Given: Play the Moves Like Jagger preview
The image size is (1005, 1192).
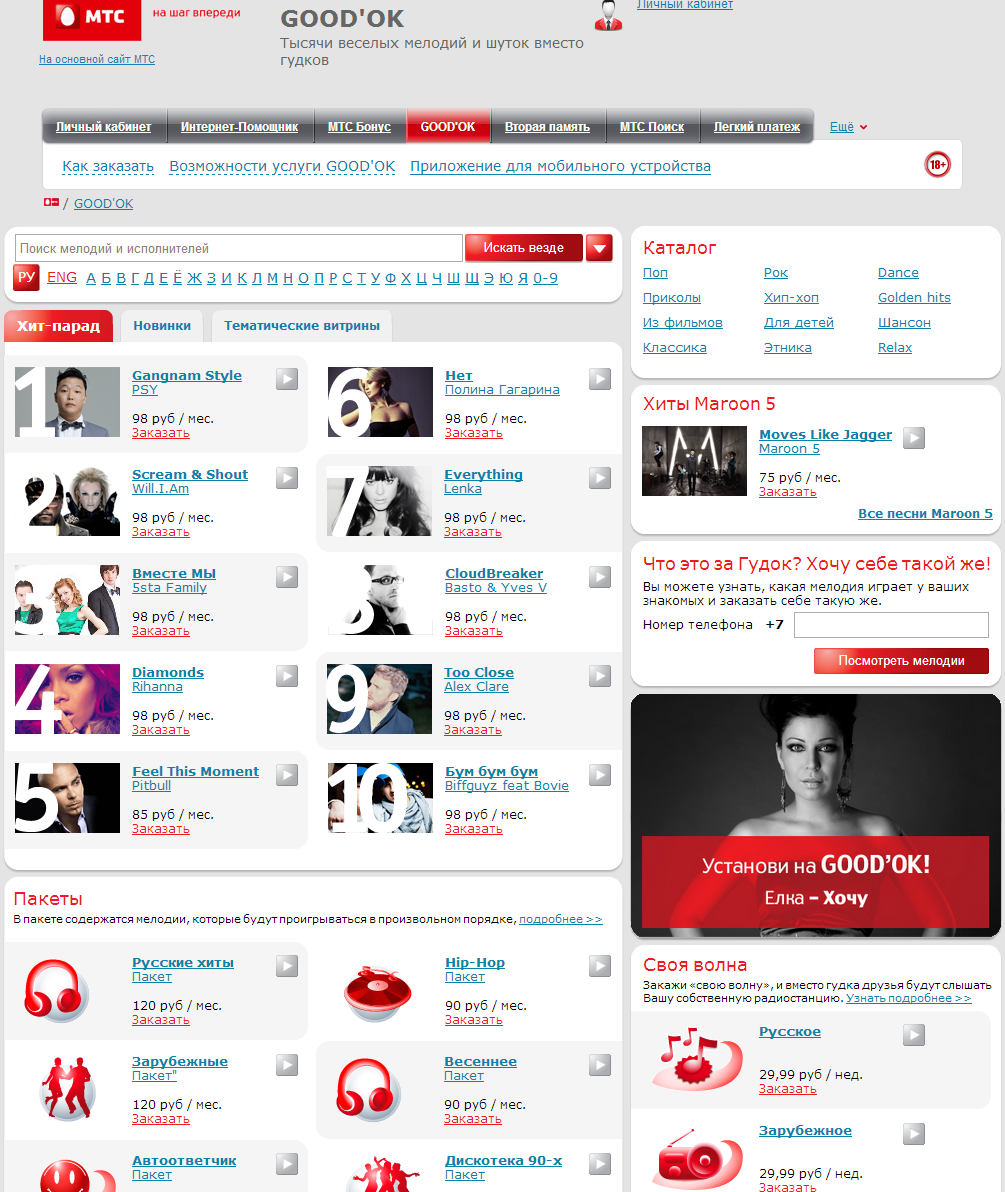Looking at the screenshot, I should point(914,438).
